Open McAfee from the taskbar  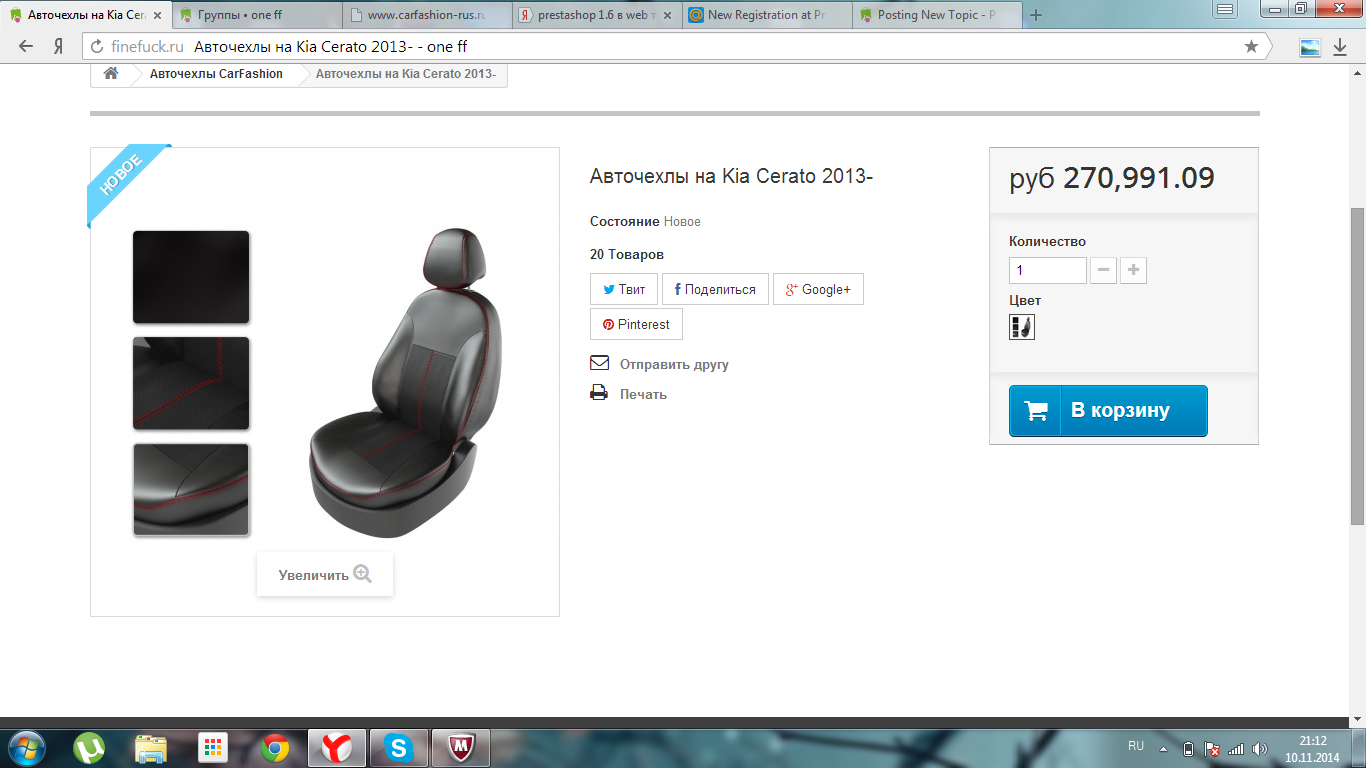point(460,747)
